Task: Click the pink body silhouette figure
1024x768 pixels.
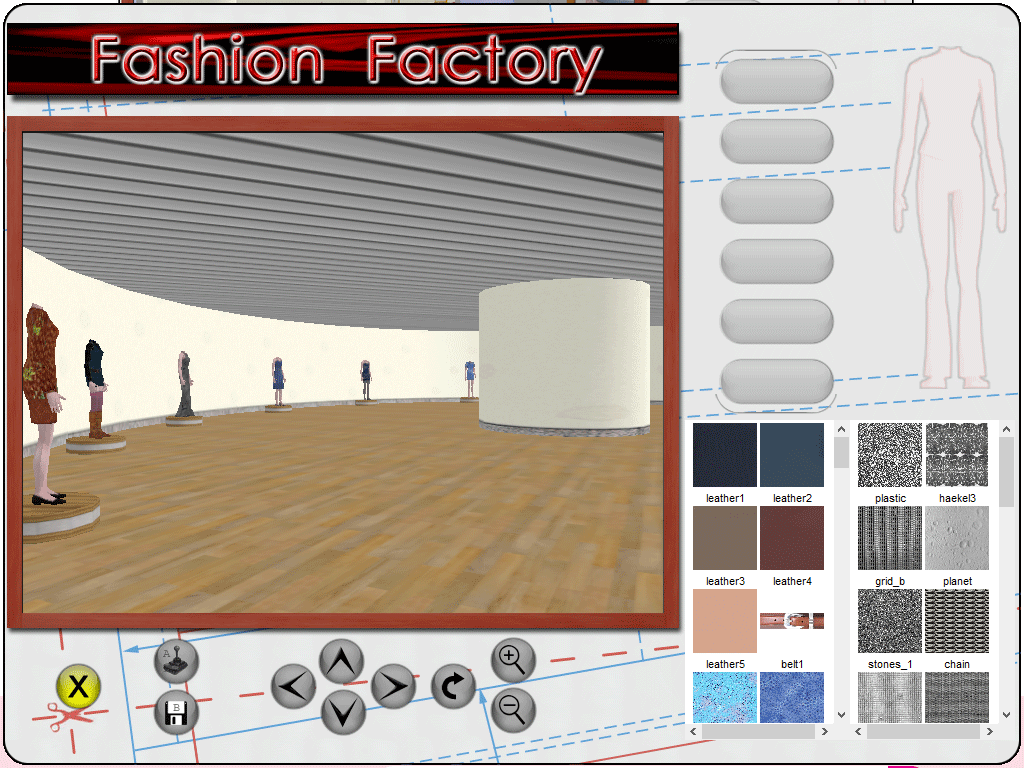Action: (950, 219)
